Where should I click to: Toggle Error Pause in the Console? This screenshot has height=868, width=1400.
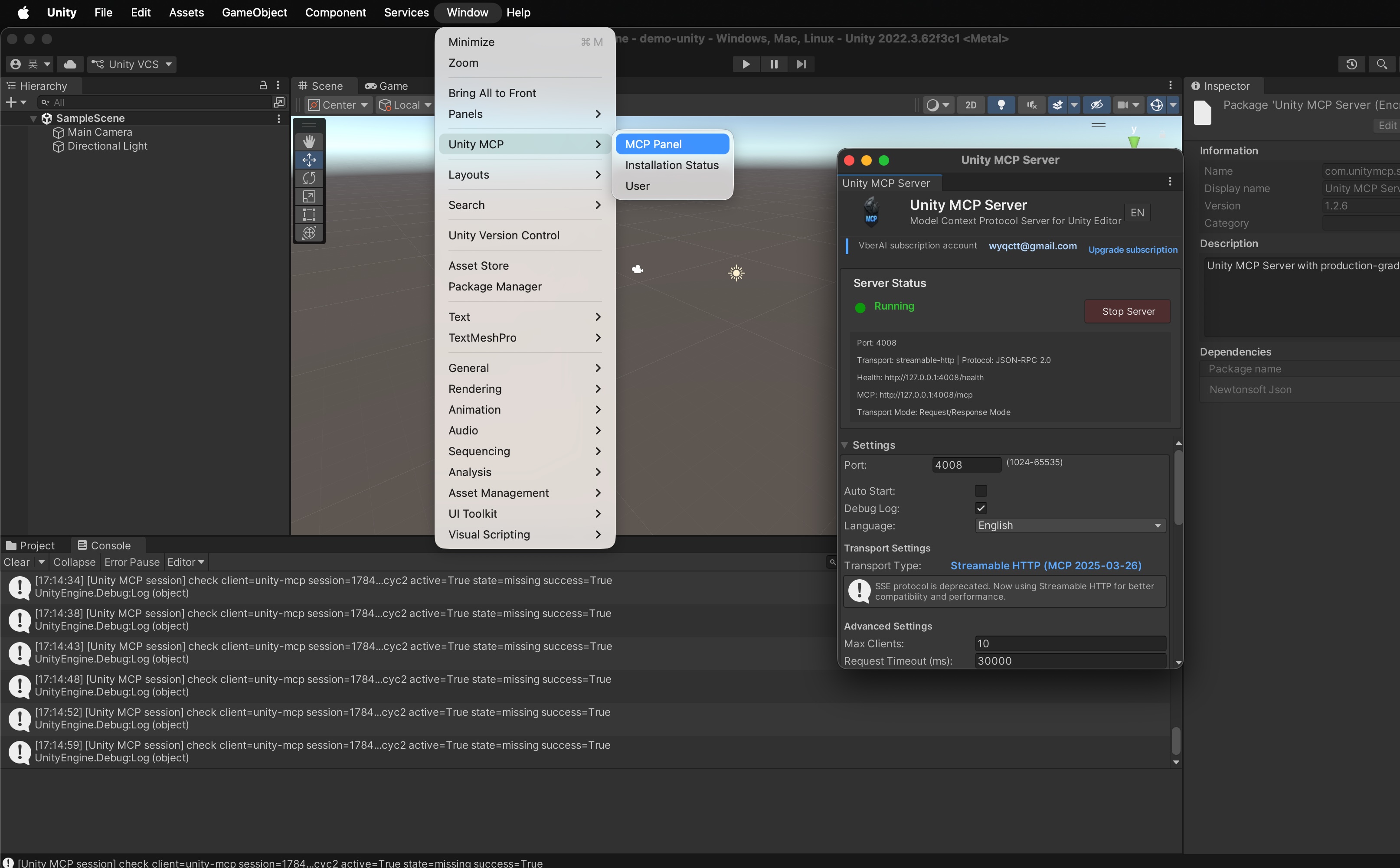(x=131, y=562)
